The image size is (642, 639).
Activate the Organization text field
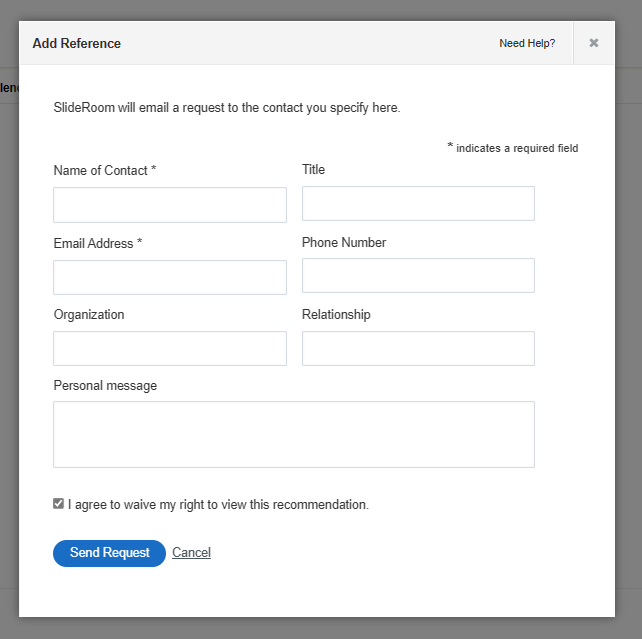click(170, 348)
